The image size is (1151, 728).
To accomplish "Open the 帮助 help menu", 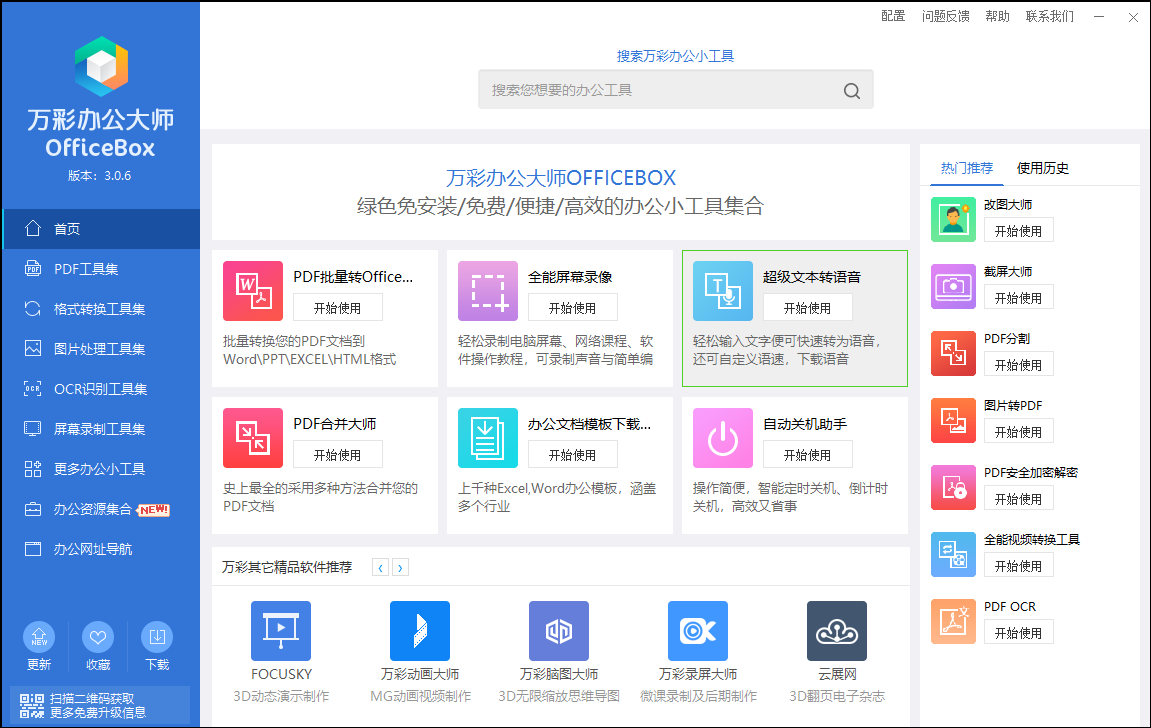I will tap(997, 16).
